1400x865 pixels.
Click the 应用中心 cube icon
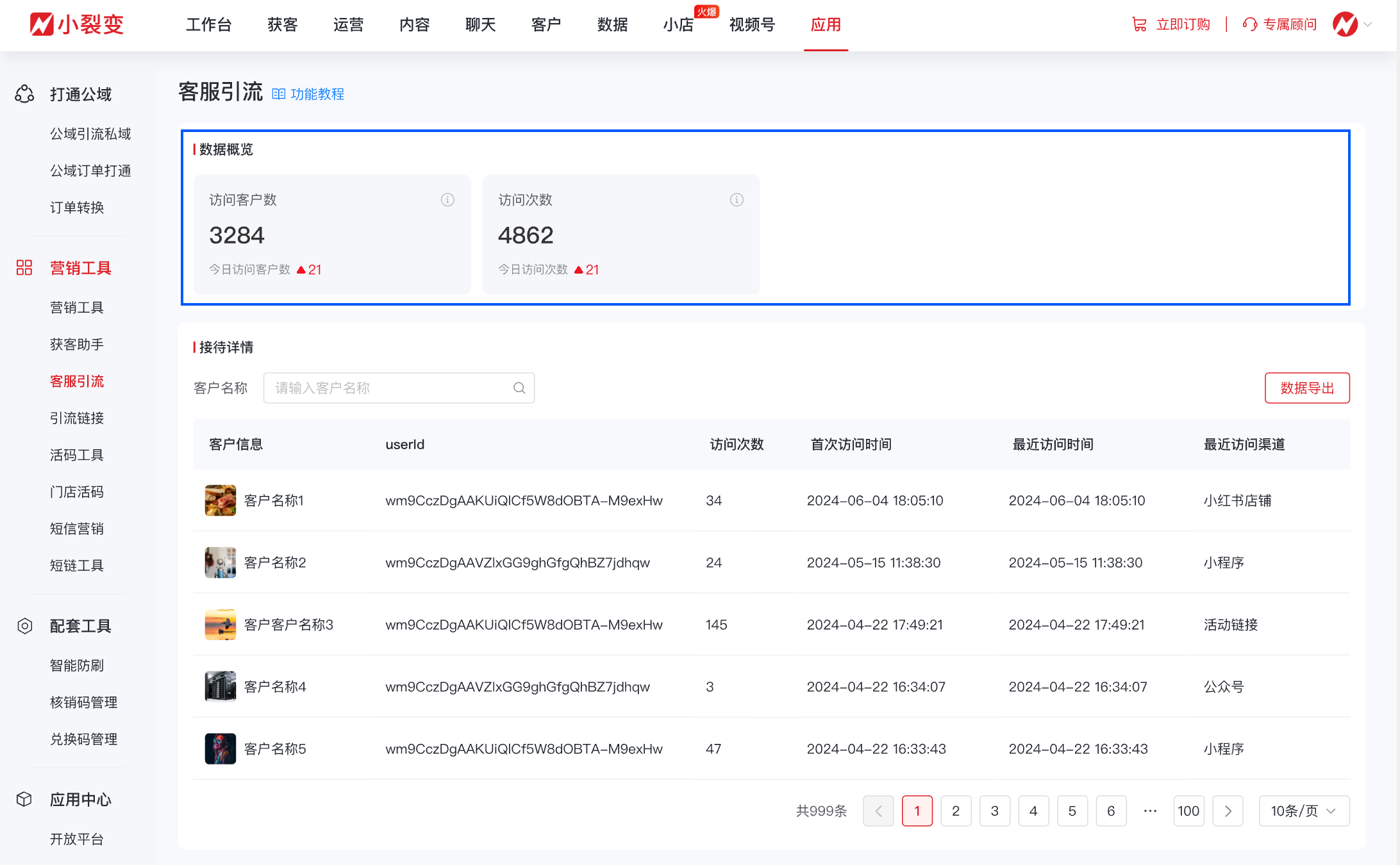pyautogui.click(x=24, y=799)
